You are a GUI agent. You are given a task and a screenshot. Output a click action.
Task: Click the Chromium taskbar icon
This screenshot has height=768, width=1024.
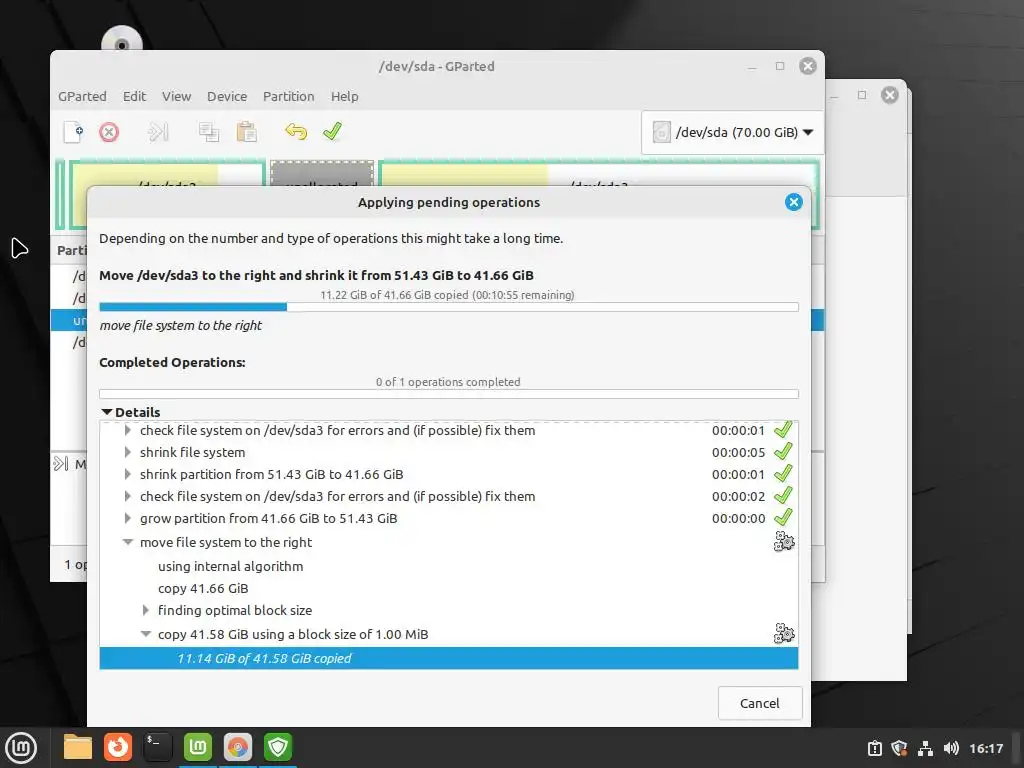click(238, 747)
